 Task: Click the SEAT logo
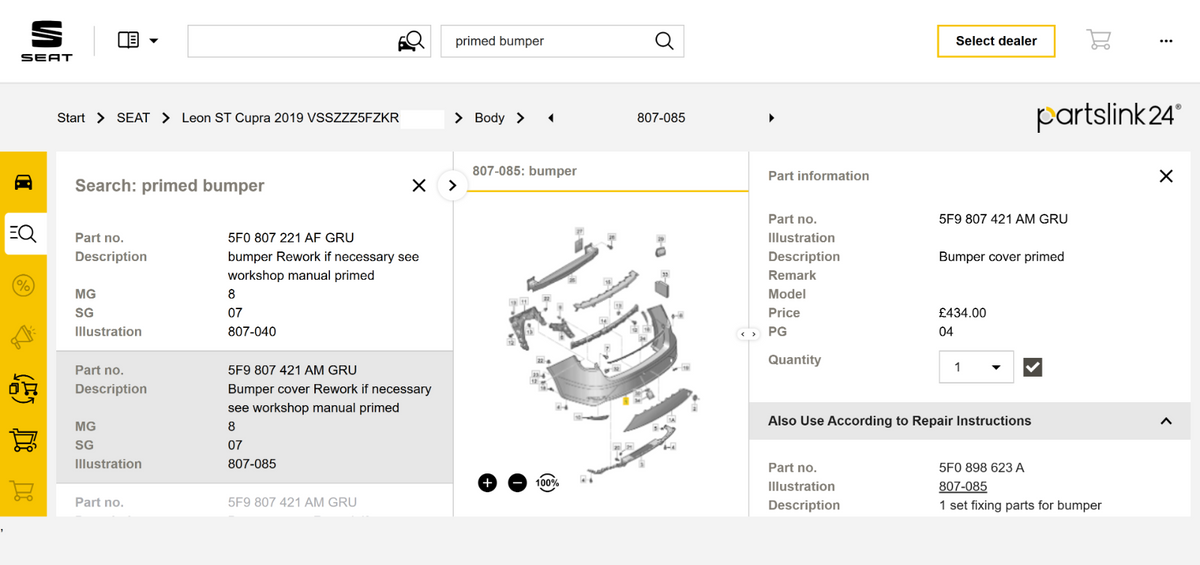tap(47, 41)
